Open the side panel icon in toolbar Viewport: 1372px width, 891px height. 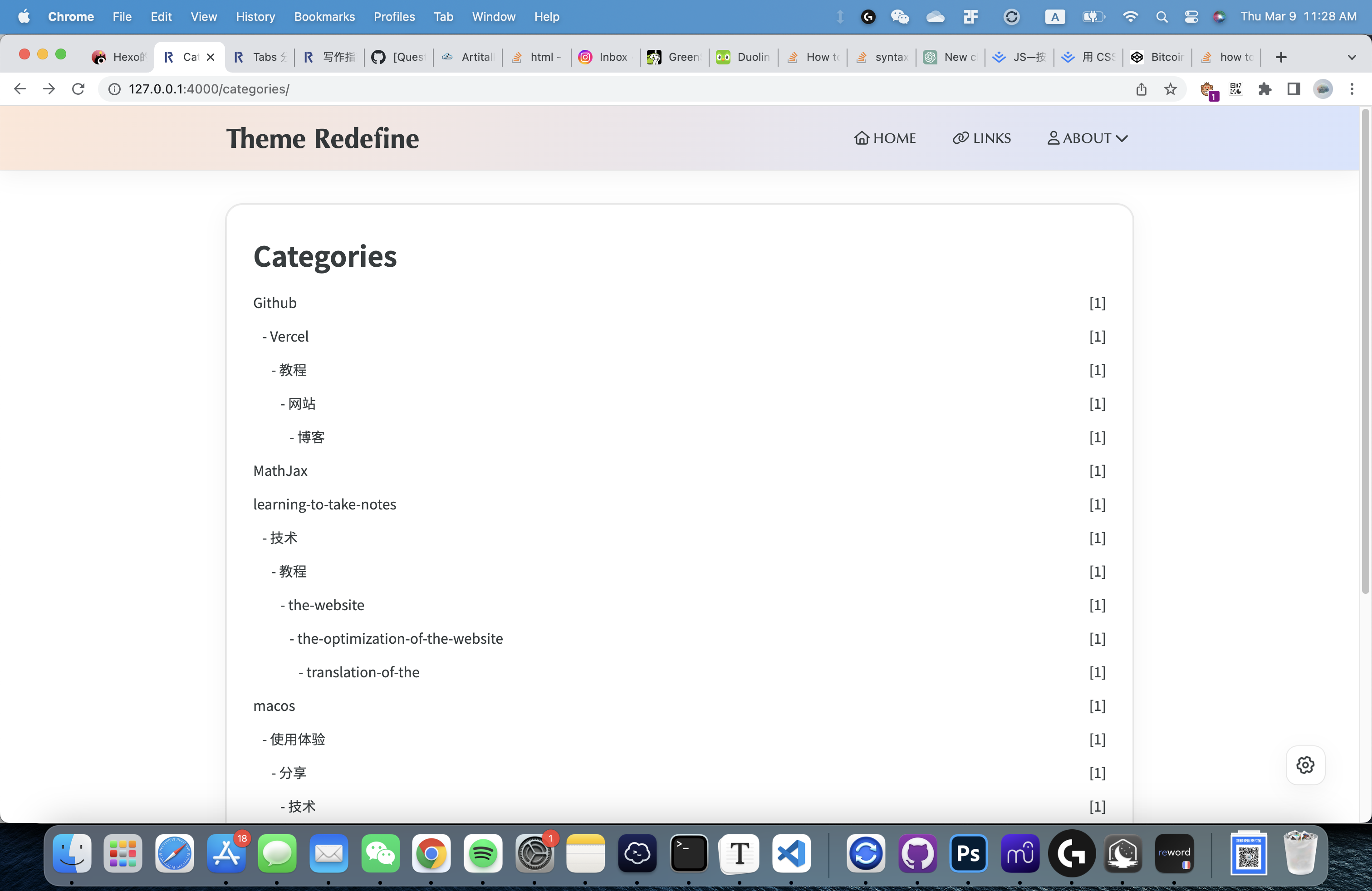click(x=1294, y=89)
